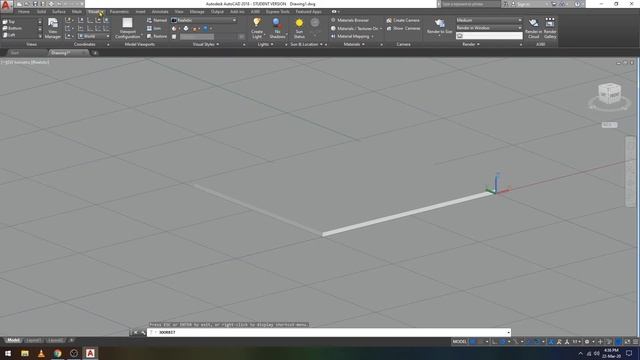Viewport: 640px width, 360px height.
Task: Toggle MODEL space button
Action: point(460,342)
